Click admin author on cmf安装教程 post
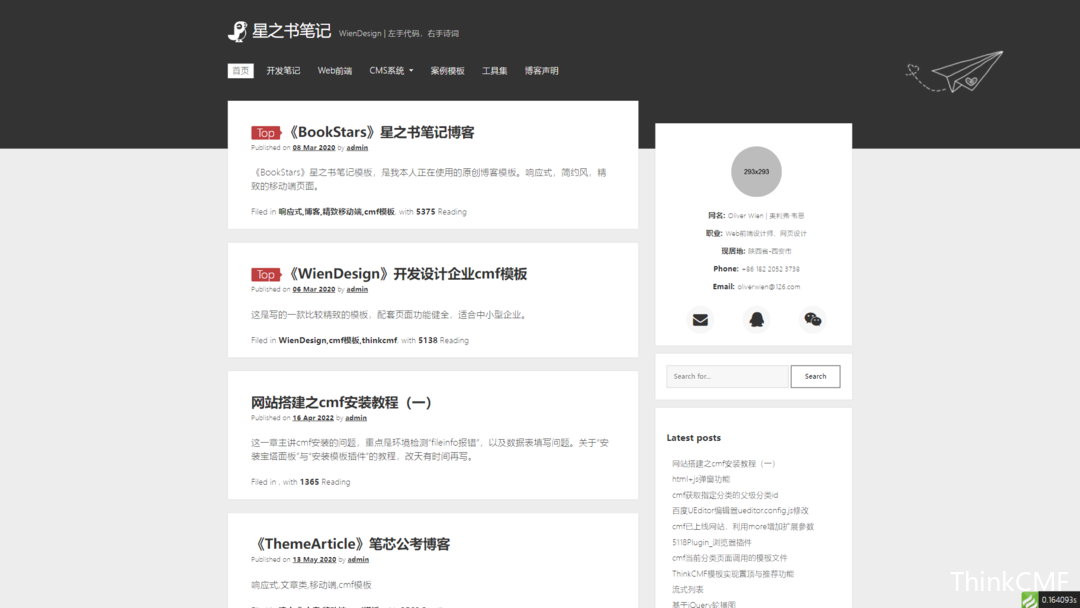Screen dimensions: 1080x608 [355, 418]
